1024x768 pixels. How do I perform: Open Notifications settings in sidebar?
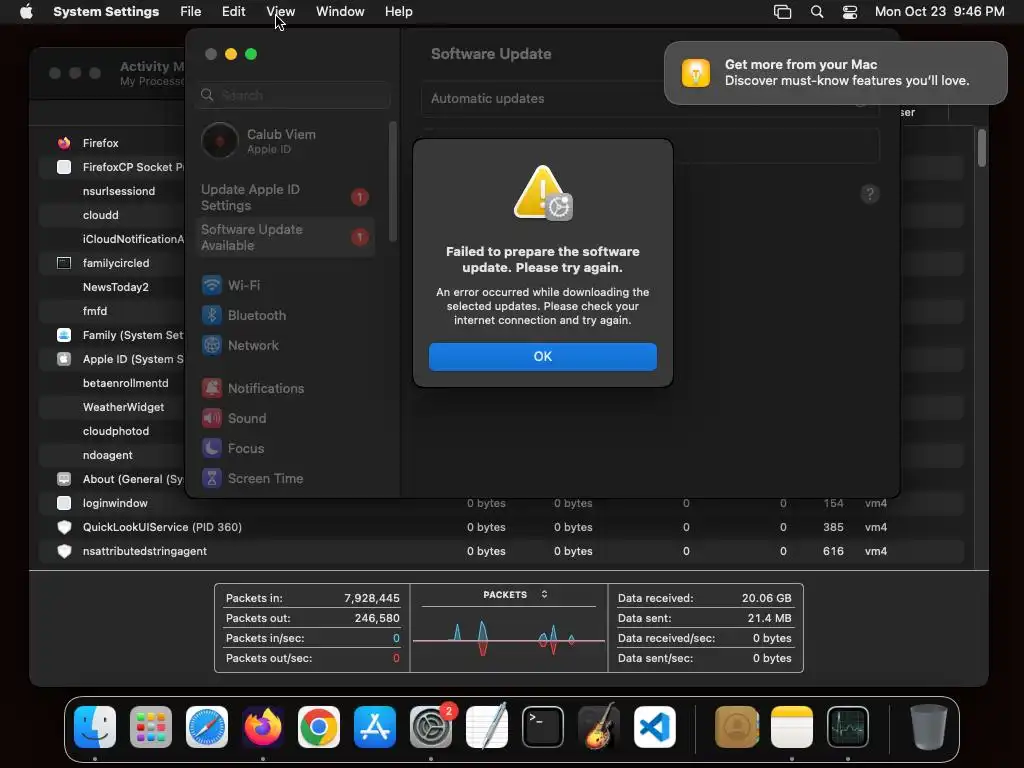pos(253,389)
